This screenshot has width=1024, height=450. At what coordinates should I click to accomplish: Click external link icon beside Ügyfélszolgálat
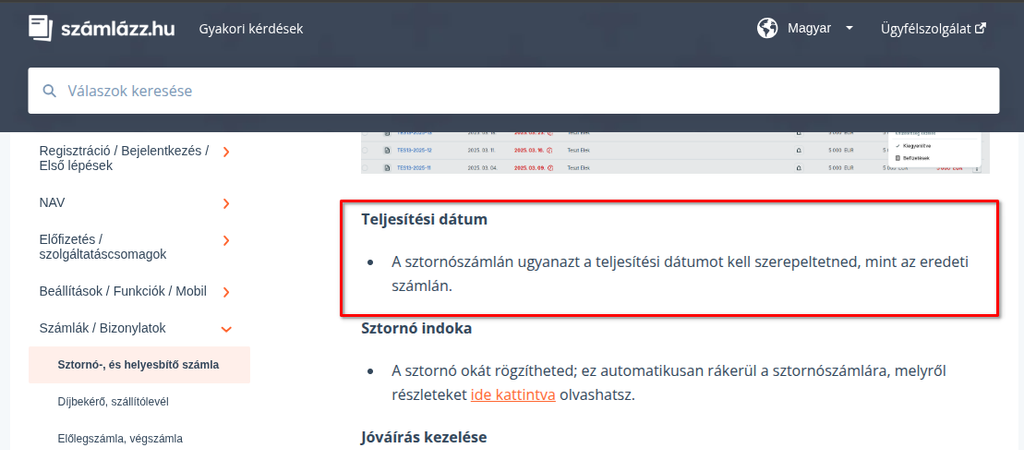click(981, 28)
